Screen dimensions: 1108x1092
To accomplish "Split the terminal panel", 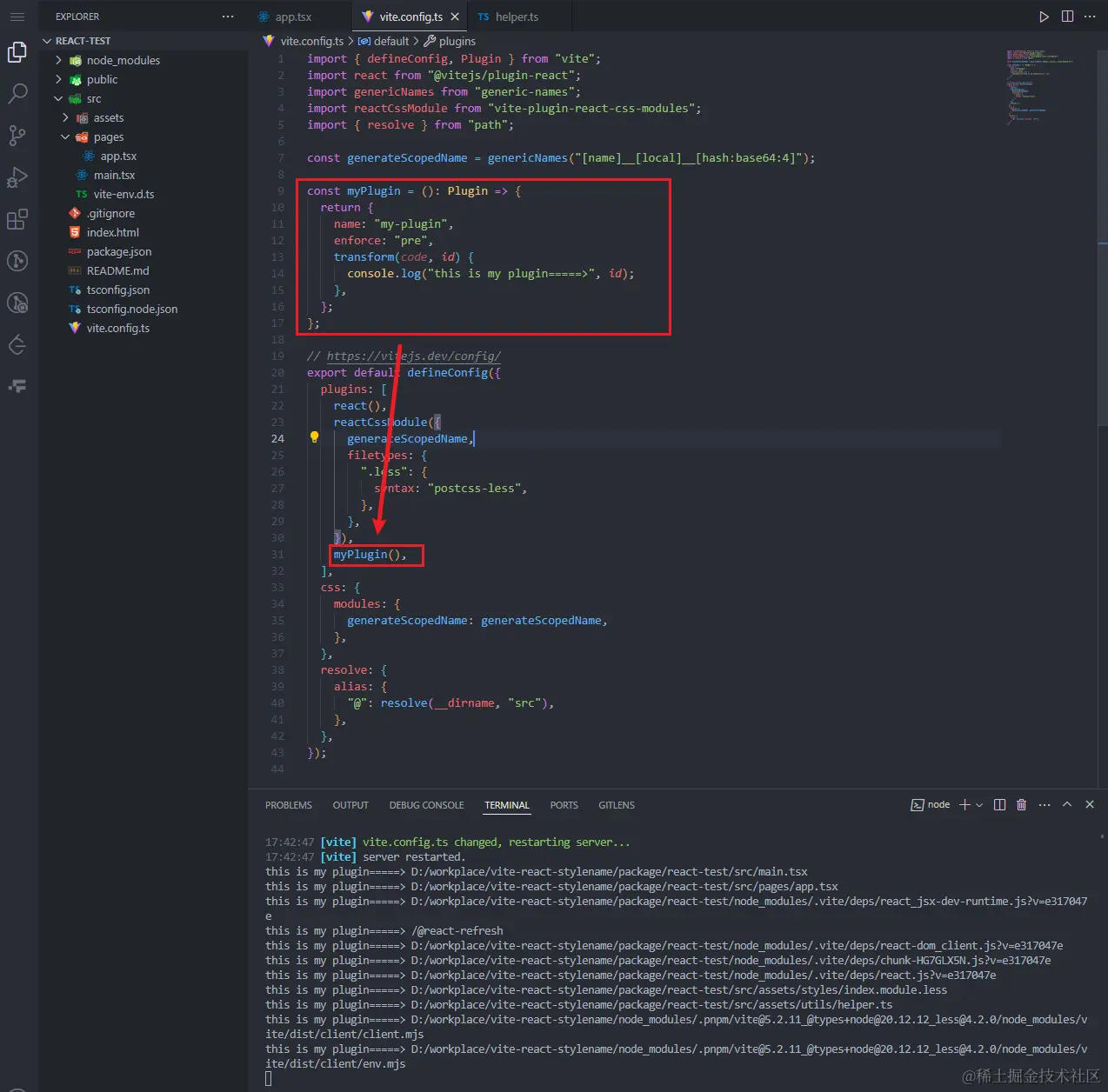I will tap(1000, 805).
